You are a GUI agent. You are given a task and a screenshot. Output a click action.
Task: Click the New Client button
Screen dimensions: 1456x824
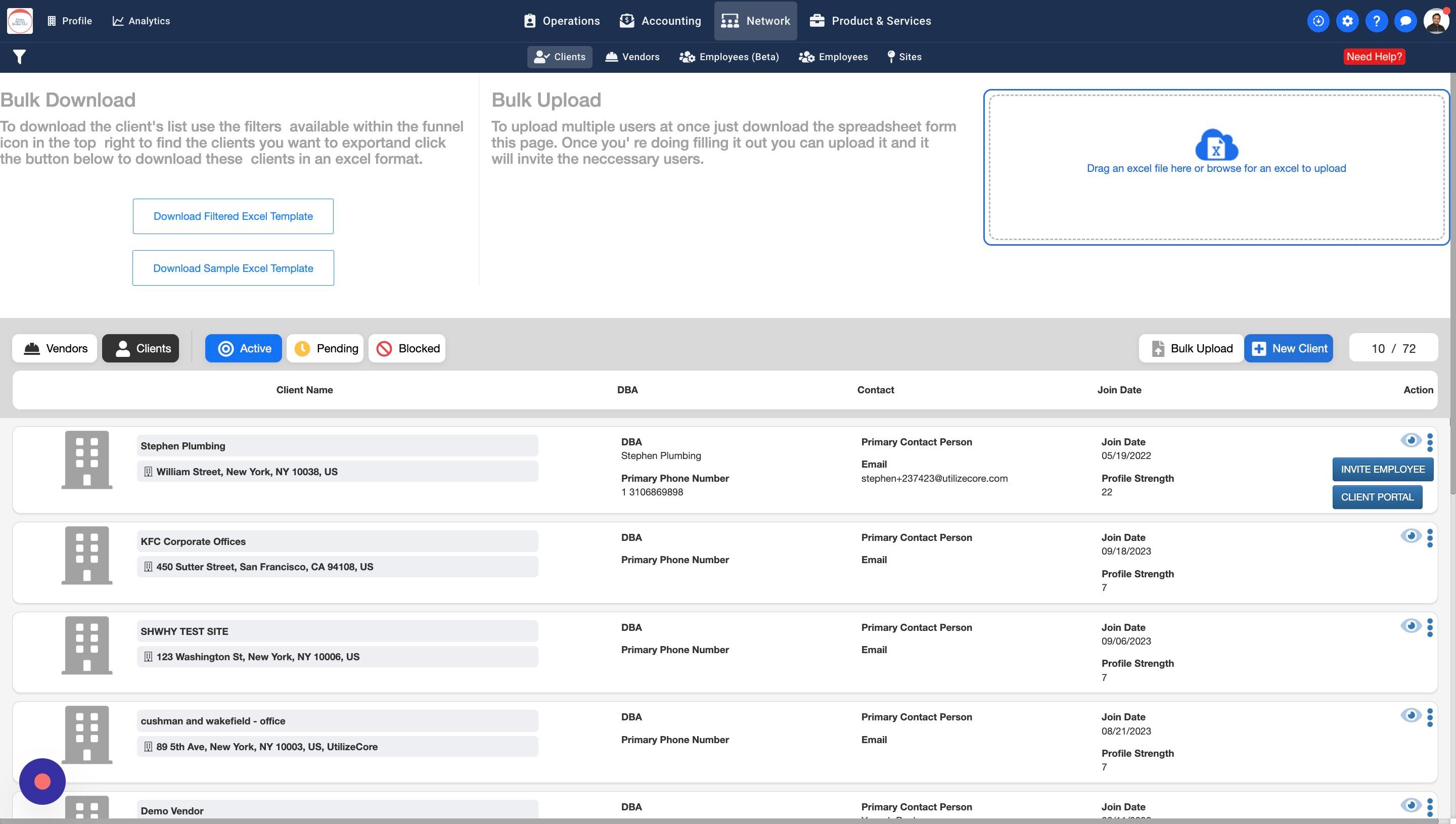[1289, 348]
